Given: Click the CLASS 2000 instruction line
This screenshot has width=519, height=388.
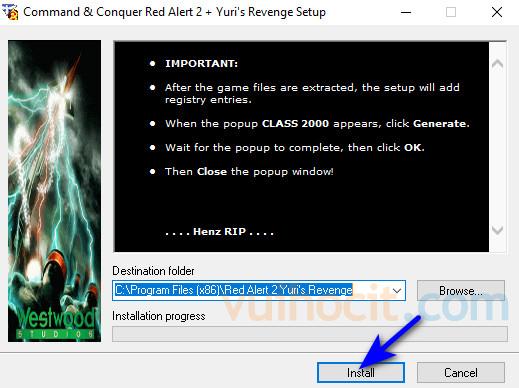Looking at the screenshot, I should pos(317,124).
